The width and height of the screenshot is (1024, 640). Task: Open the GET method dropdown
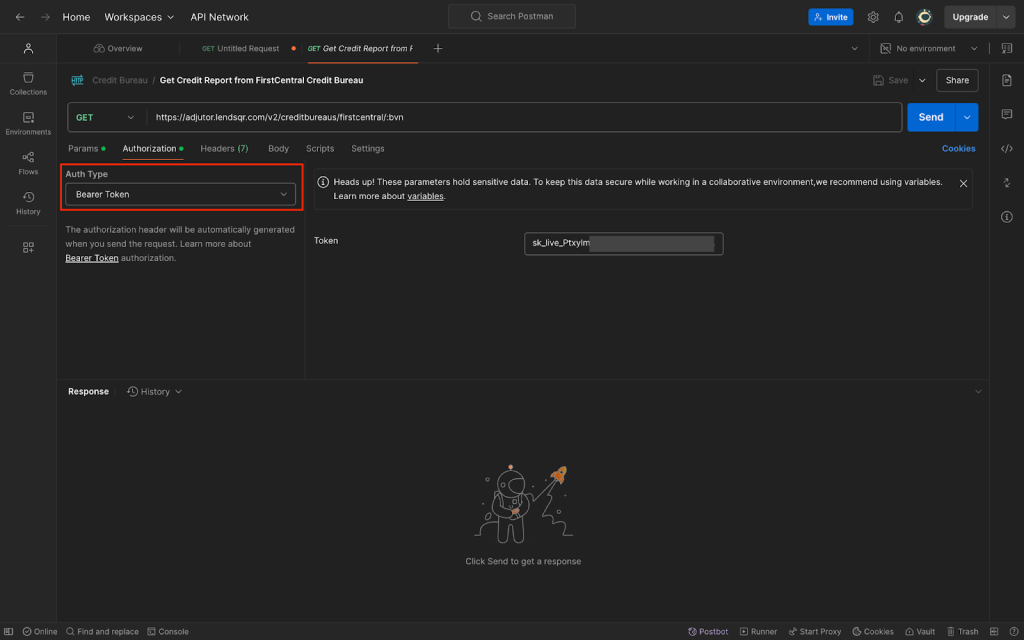point(105,118)
